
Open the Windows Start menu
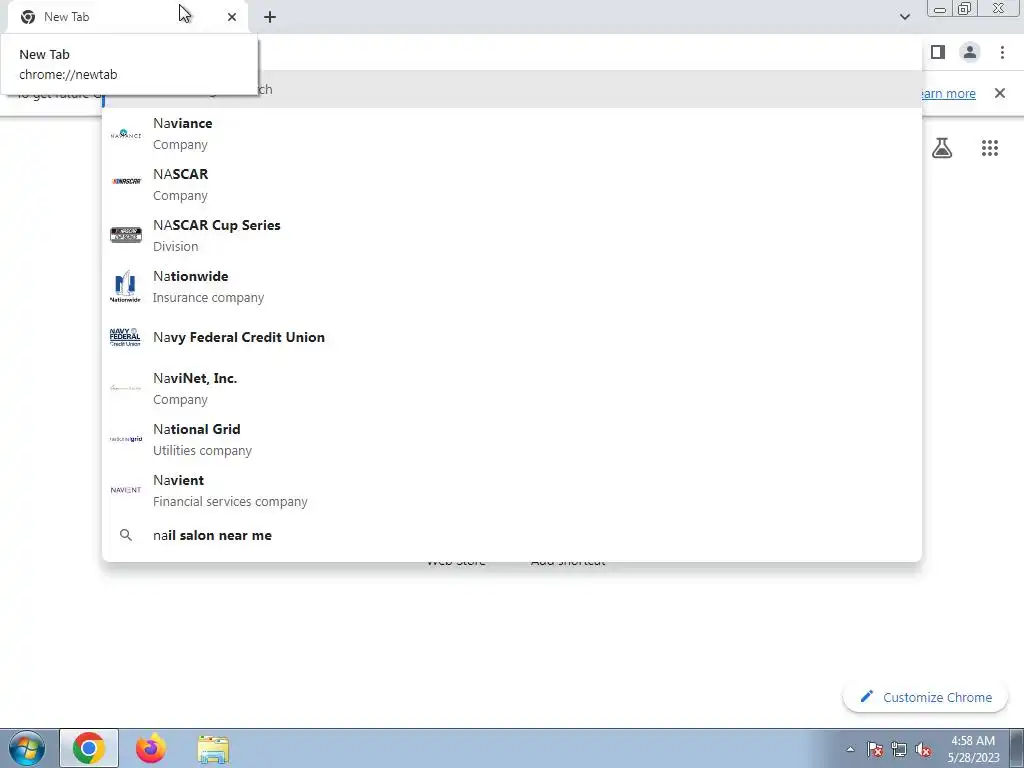27,748
